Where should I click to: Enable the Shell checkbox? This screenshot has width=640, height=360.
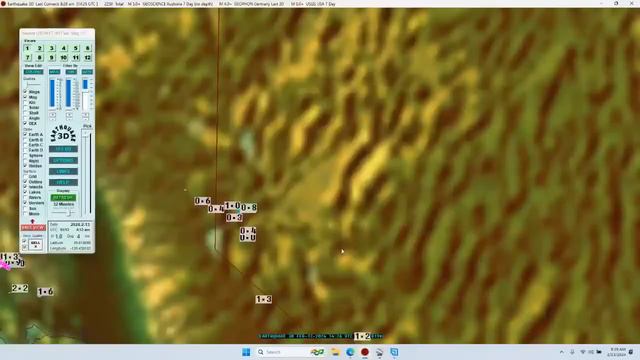coord(25,113)
